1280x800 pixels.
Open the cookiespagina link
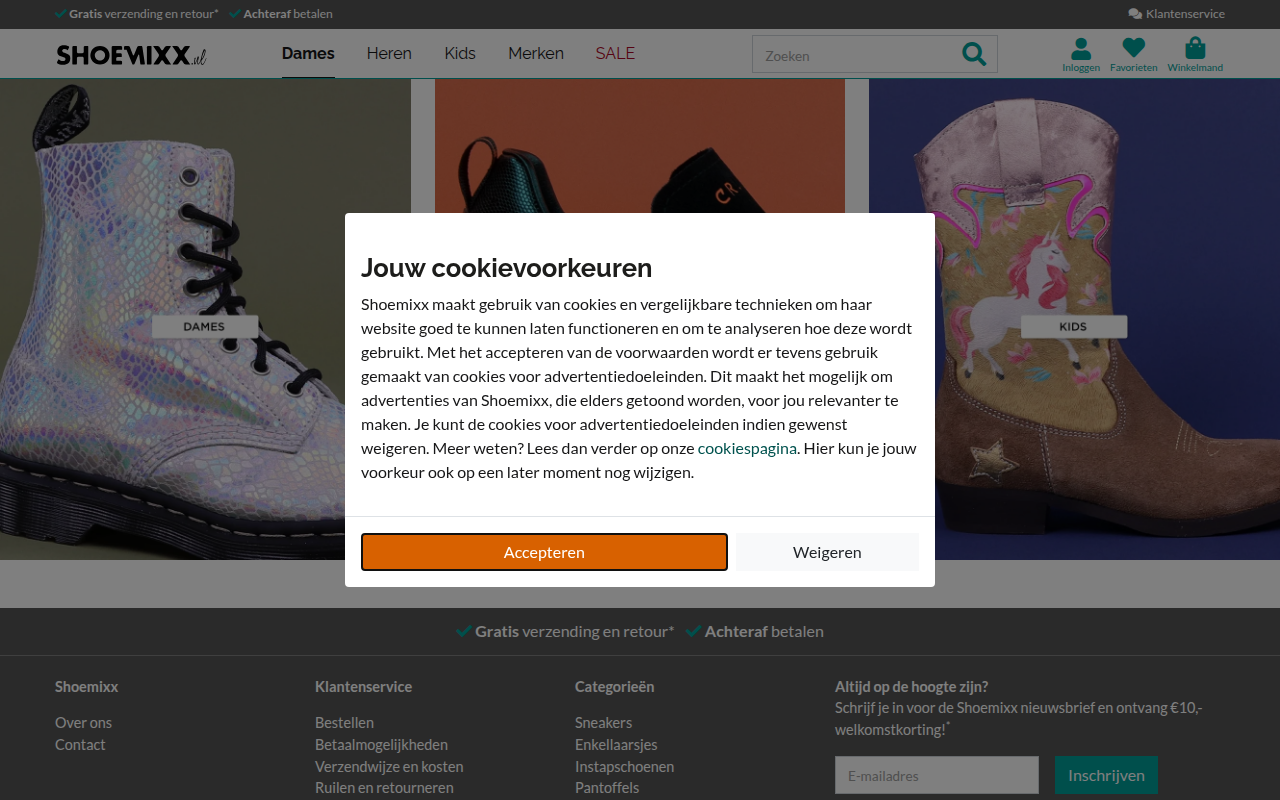pyautogui.click(x=747, y=448)
